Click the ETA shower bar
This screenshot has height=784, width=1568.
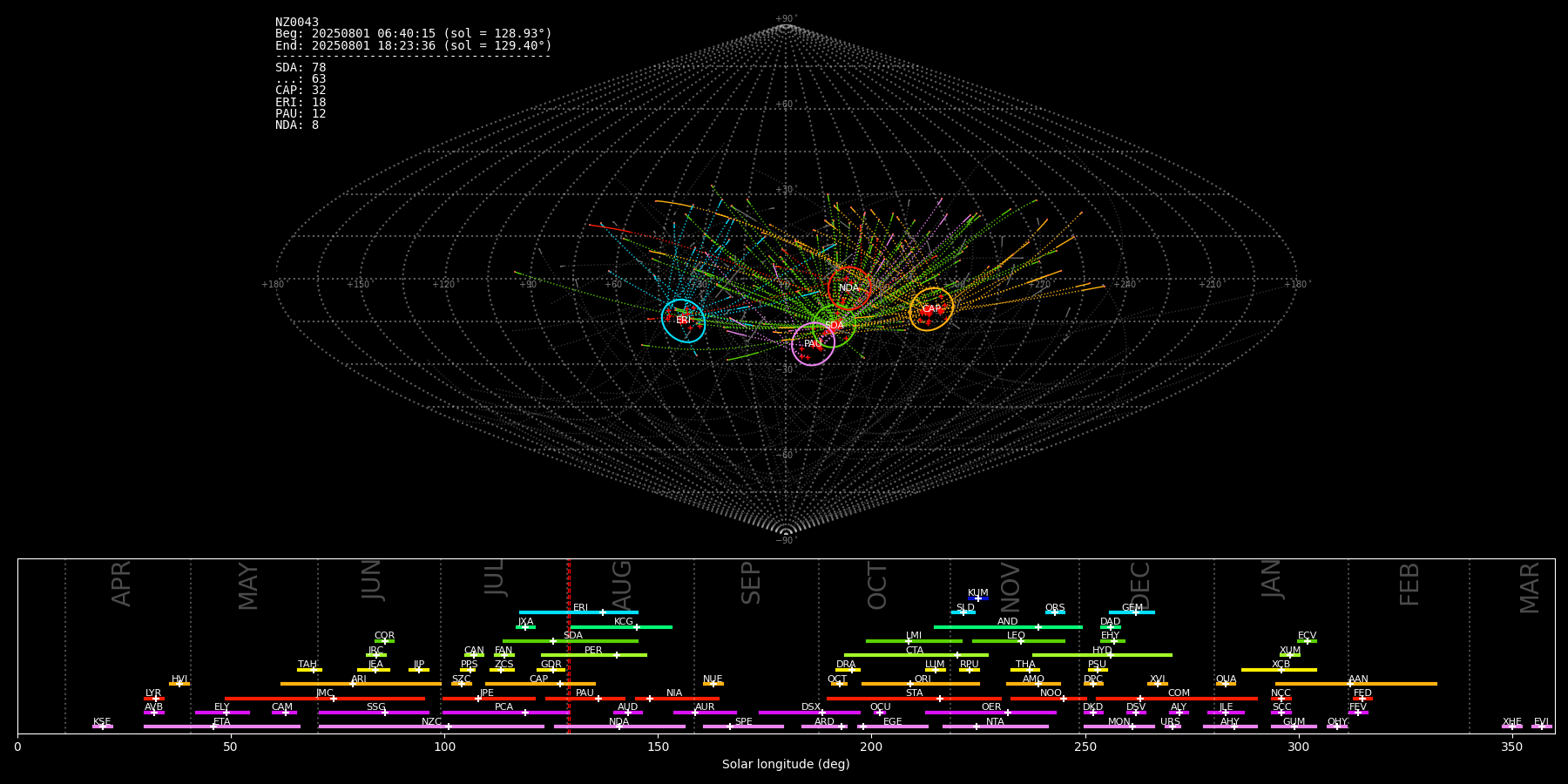pyautogui.click(x=222, y=727)
